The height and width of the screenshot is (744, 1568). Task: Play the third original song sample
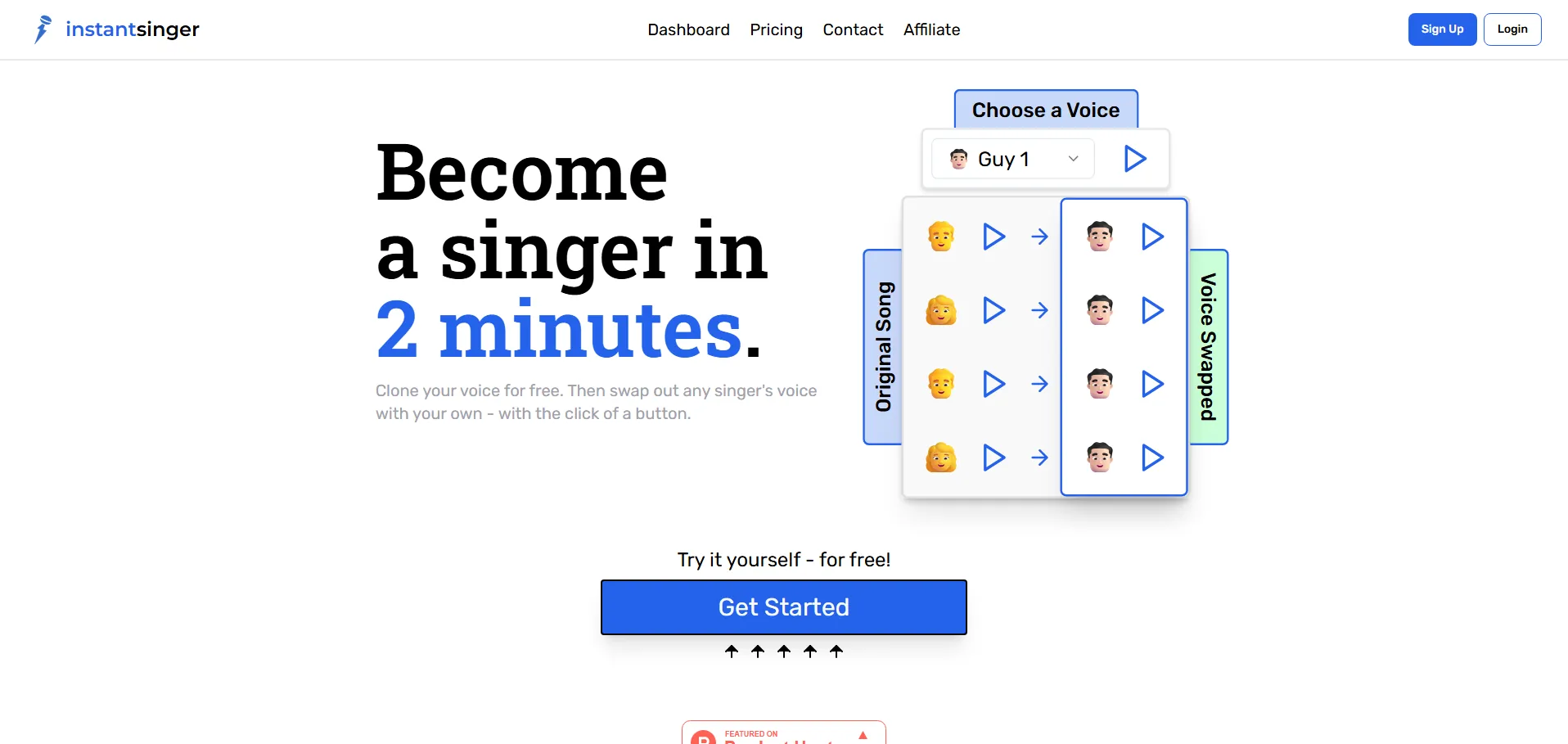[x=994, y=384]
